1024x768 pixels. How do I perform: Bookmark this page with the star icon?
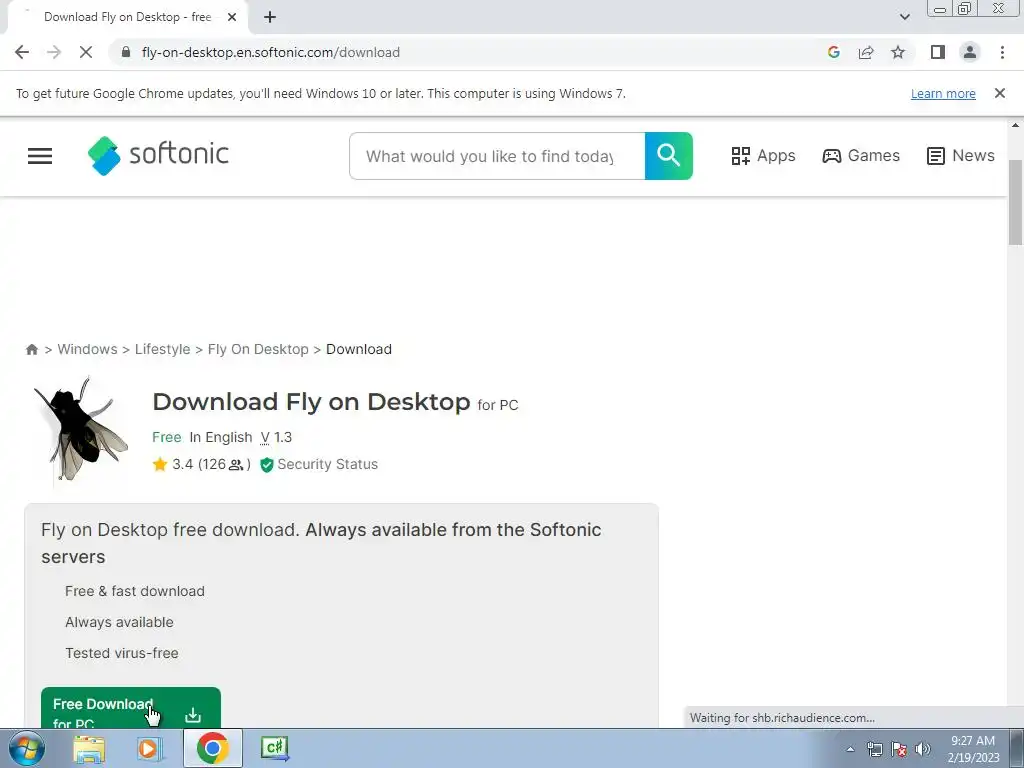(898, 52)
